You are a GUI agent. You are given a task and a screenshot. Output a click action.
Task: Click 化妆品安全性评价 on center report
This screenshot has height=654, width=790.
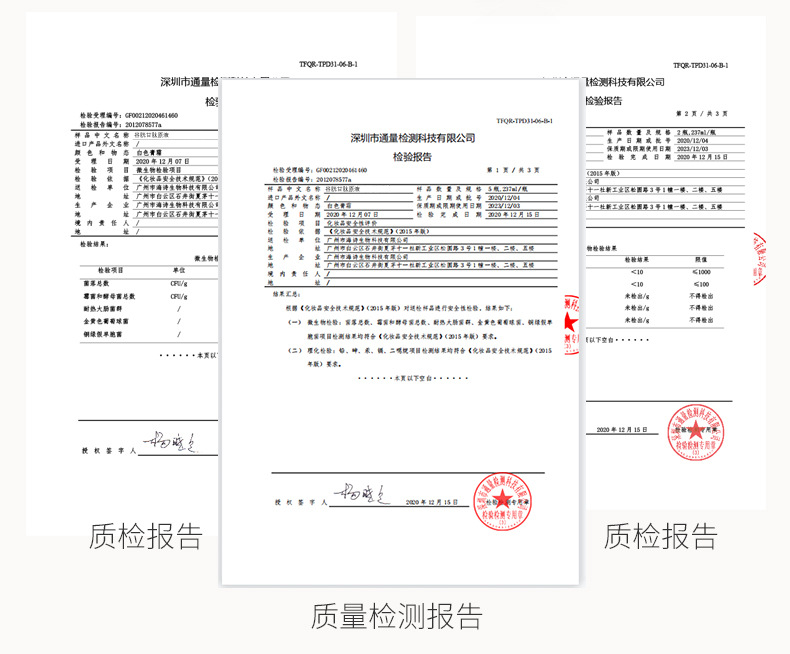(x=352, y=223)
